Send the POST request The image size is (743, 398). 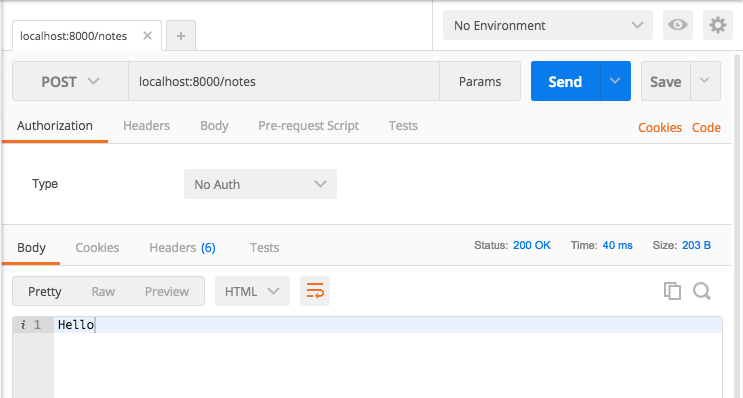565,81
